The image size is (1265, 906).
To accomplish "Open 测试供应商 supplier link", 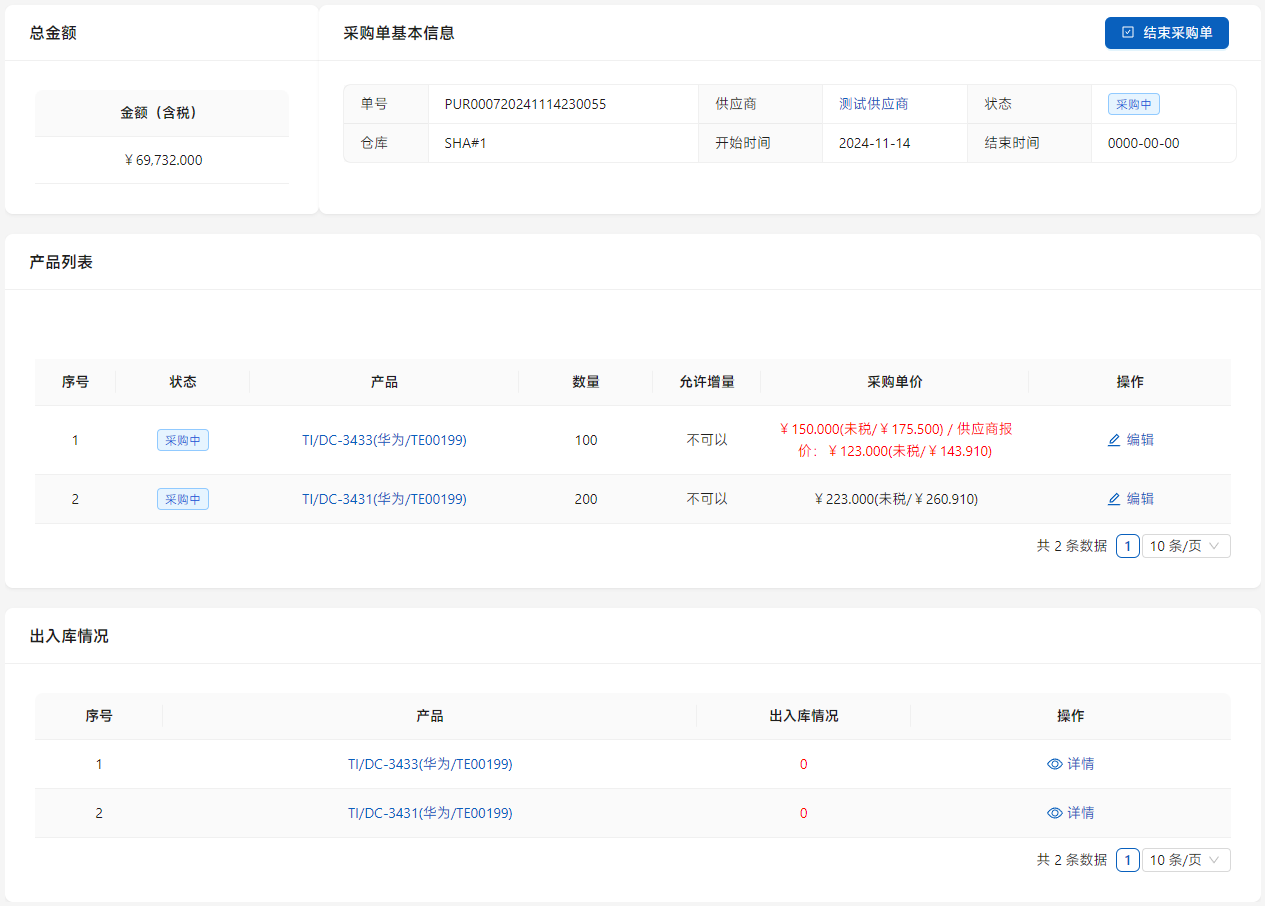I will (x=873, y=104).
